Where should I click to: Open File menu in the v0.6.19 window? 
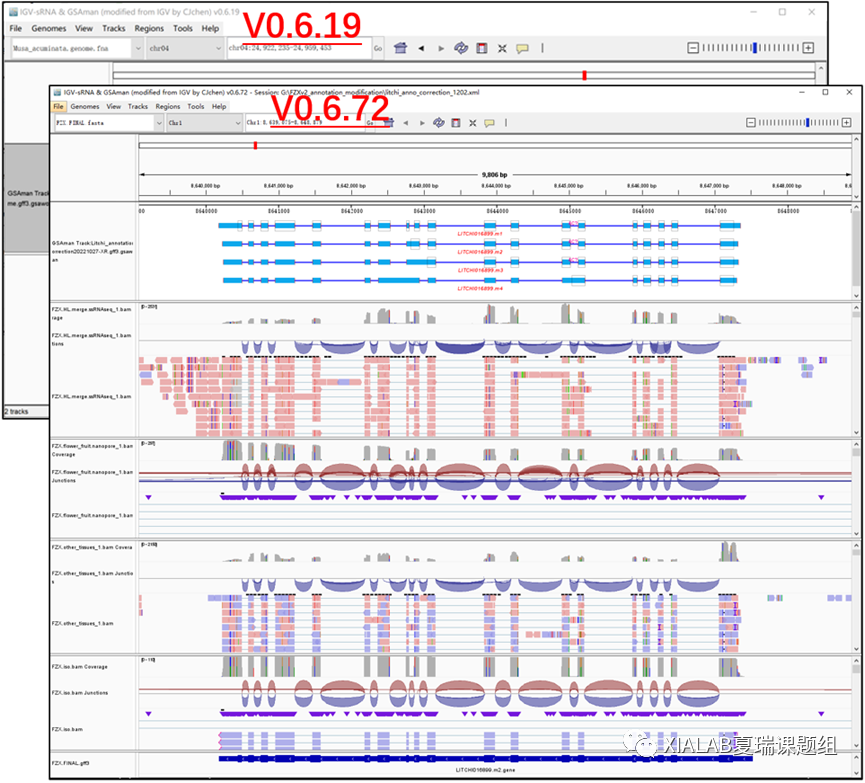point(15,28)
